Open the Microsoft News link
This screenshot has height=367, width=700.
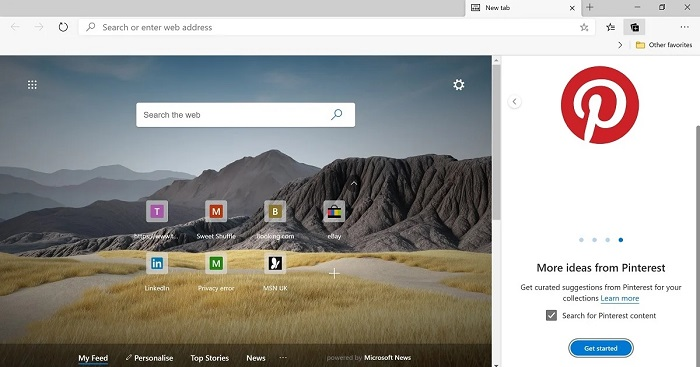[x=388, y=358]
